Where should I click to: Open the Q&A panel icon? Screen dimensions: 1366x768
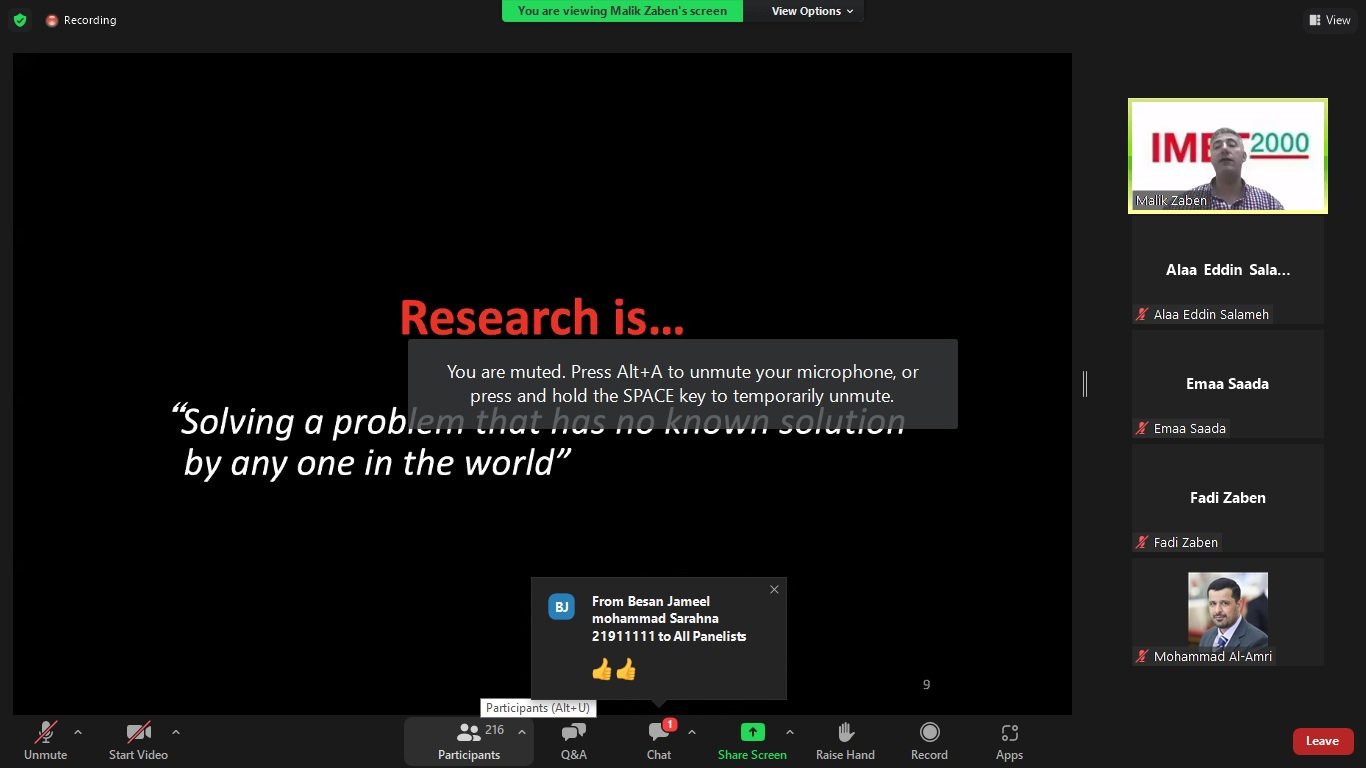[x=573, y=733]
